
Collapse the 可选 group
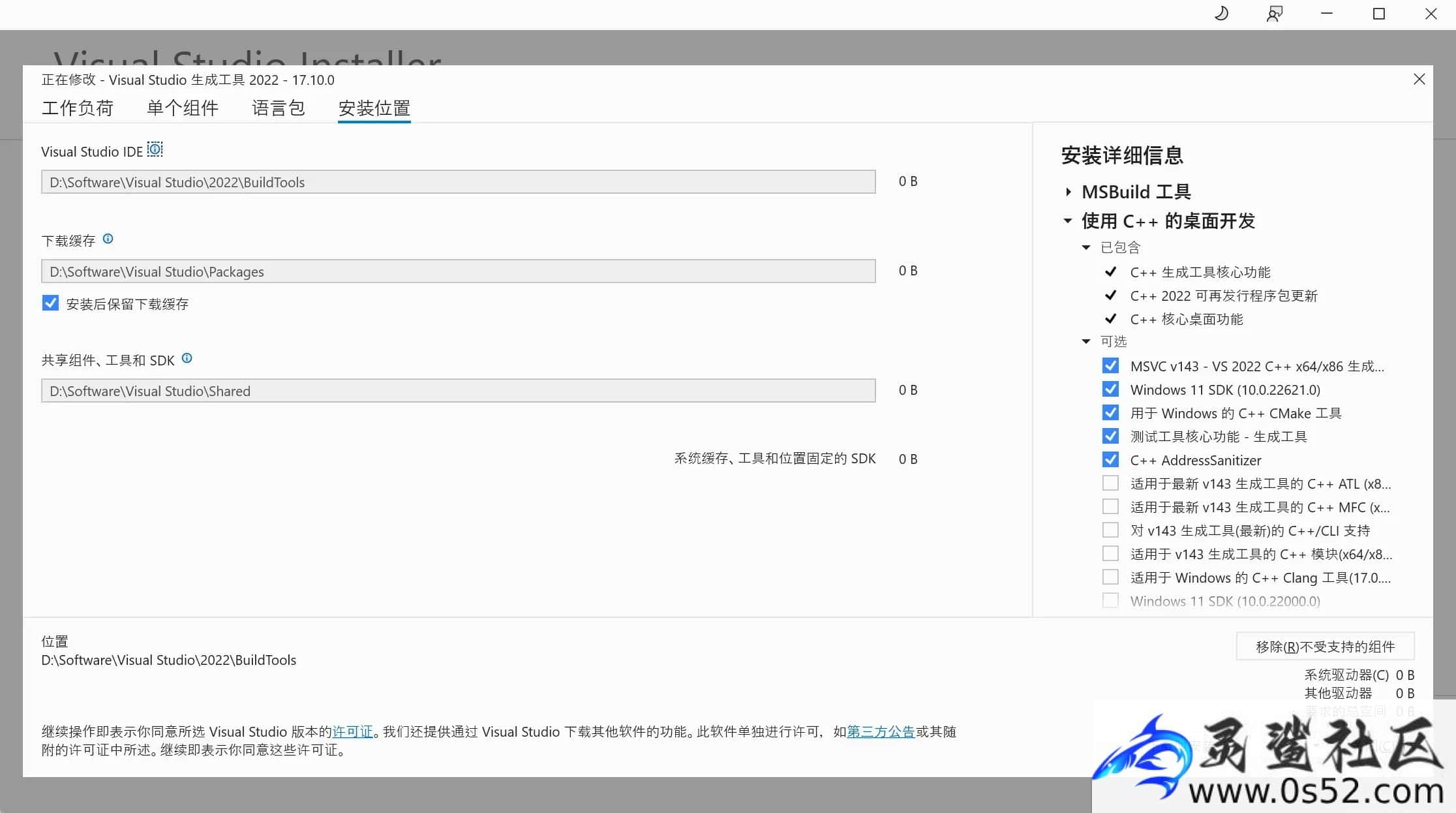pos(1086,341)
